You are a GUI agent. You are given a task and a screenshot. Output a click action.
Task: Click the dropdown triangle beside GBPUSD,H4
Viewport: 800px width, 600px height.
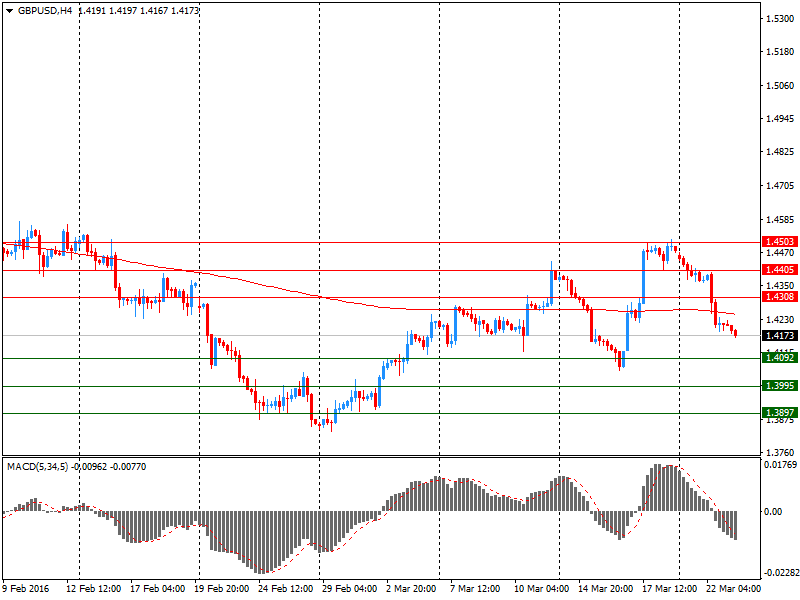click(x=9, y=11)
